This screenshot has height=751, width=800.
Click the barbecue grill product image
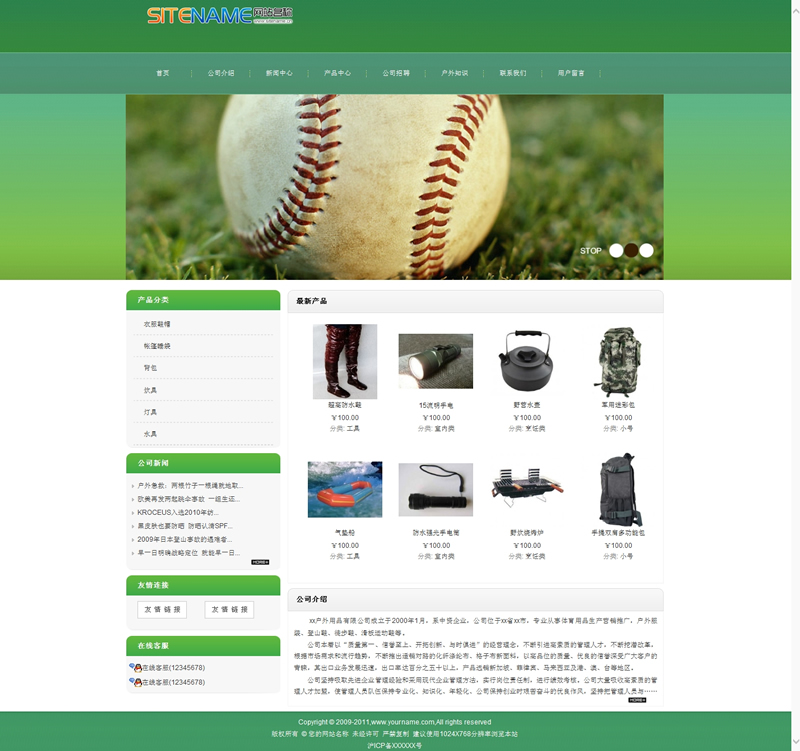pyautogui.click(x=526, y=489)
